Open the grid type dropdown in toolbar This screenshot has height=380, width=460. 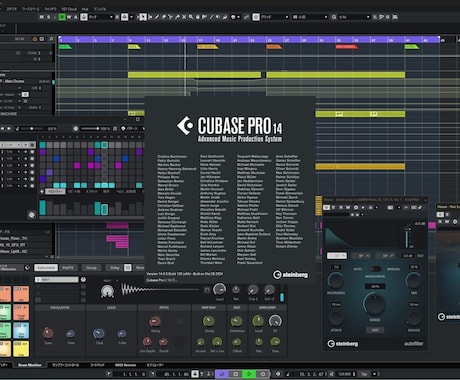pos(310,17)
